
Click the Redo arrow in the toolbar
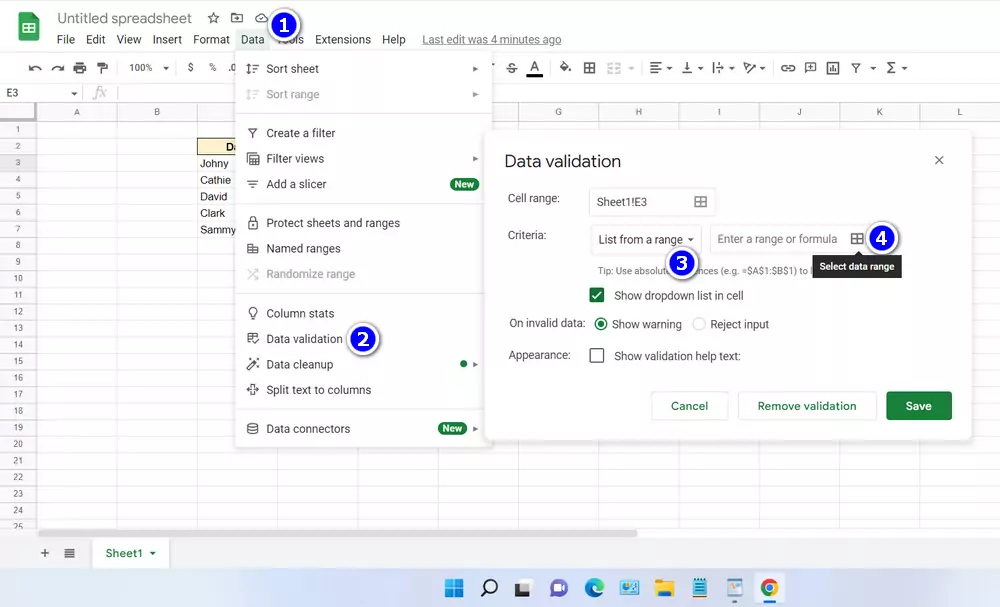[57, 68]
